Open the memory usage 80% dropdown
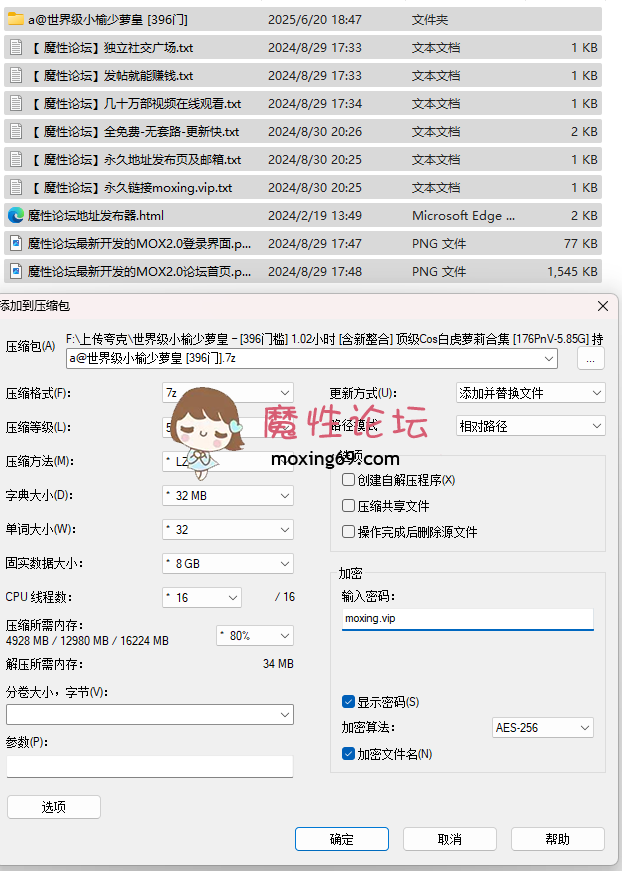The height and width of the screenshot is (871, 622). tap(255, 635)
